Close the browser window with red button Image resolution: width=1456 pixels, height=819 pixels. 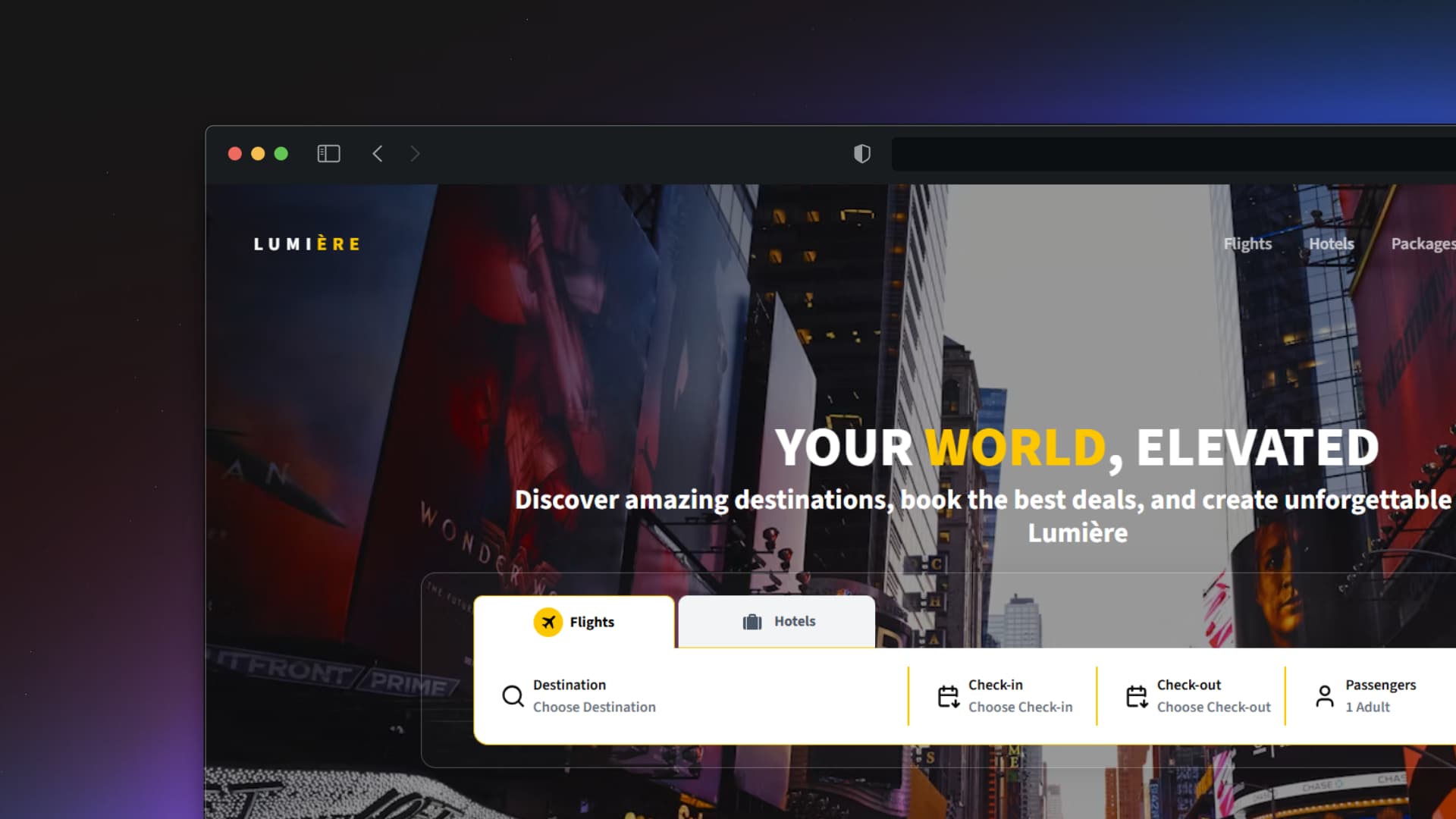pos(235,154)
